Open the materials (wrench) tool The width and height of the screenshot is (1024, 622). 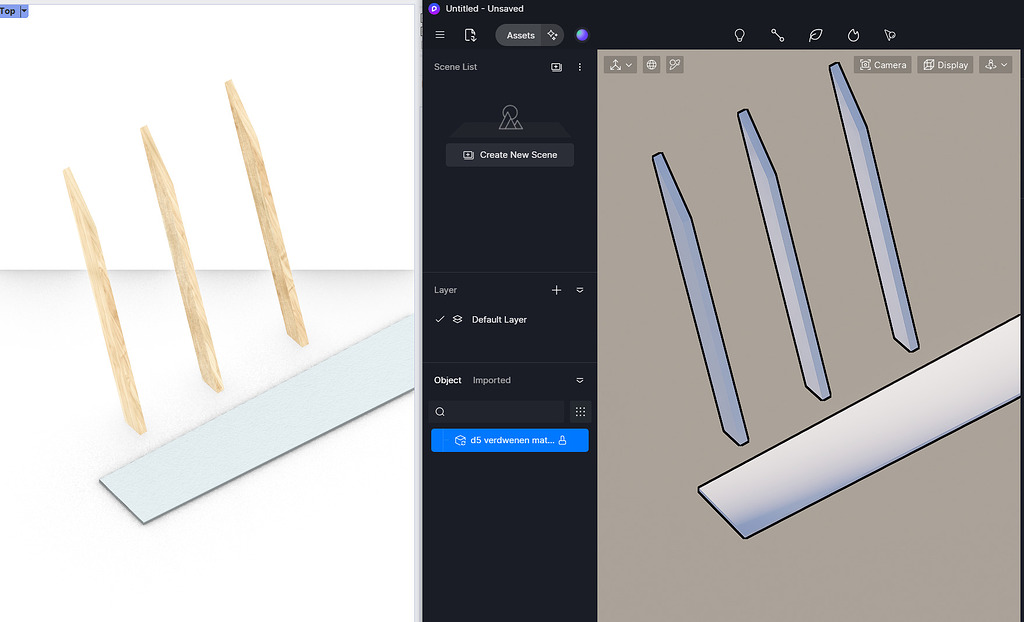pos(778,35)
